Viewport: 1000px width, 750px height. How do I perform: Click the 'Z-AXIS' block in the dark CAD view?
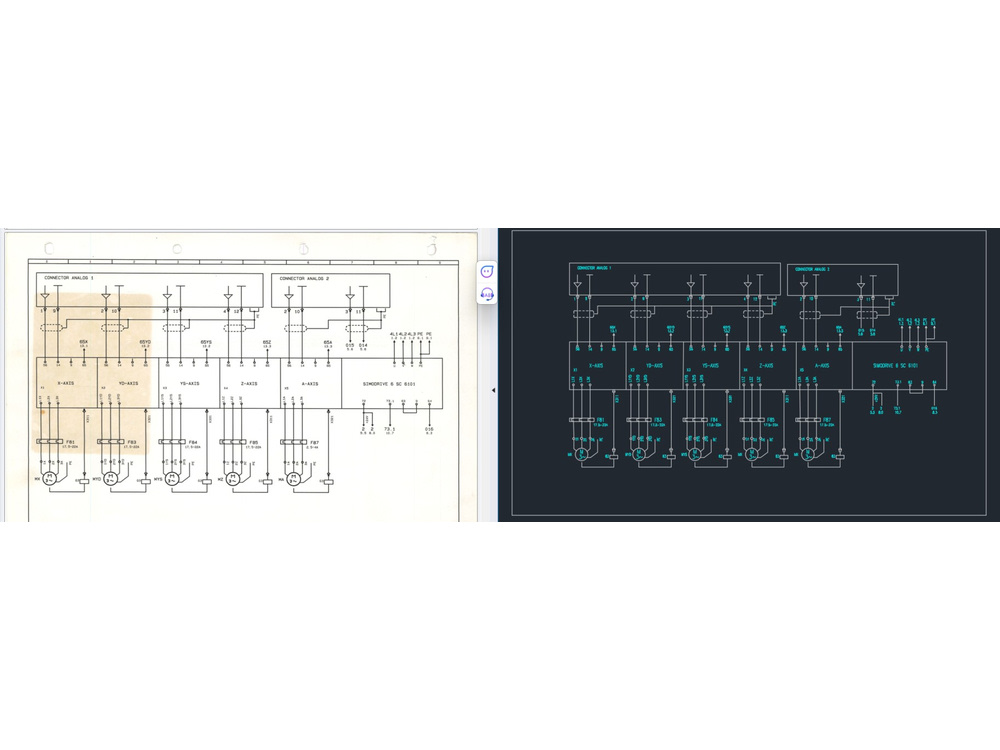pos(767,366)
